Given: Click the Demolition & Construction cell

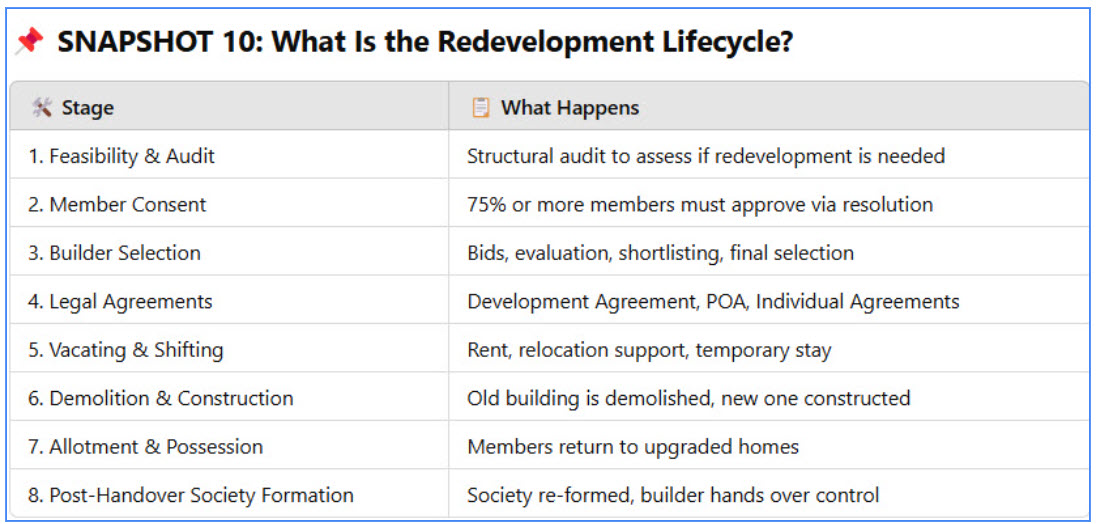Looking at the screenshot, I should coord(229,397).
